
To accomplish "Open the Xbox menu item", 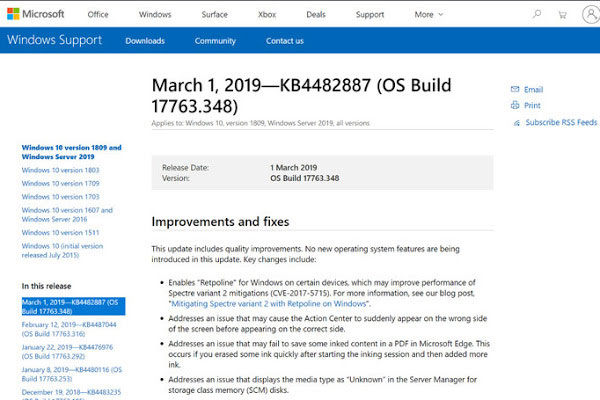I will (x=267, y=15).
